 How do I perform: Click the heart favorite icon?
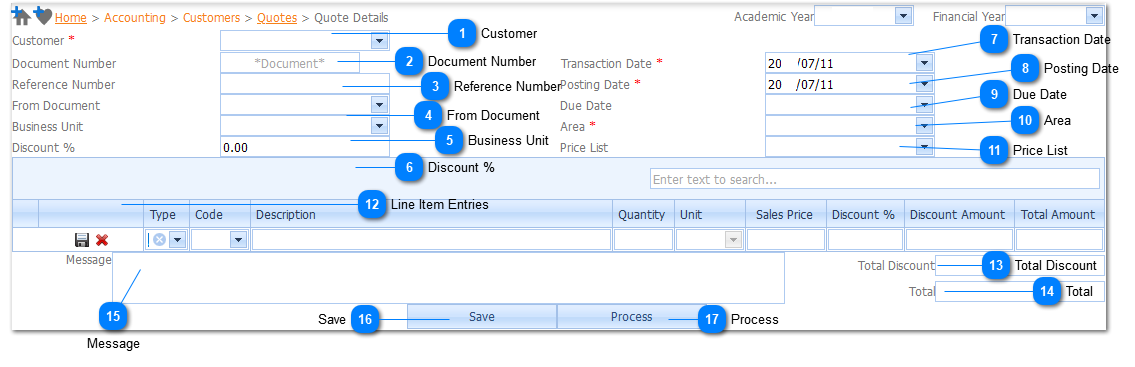pyautogui.click(x=43, y=16)
